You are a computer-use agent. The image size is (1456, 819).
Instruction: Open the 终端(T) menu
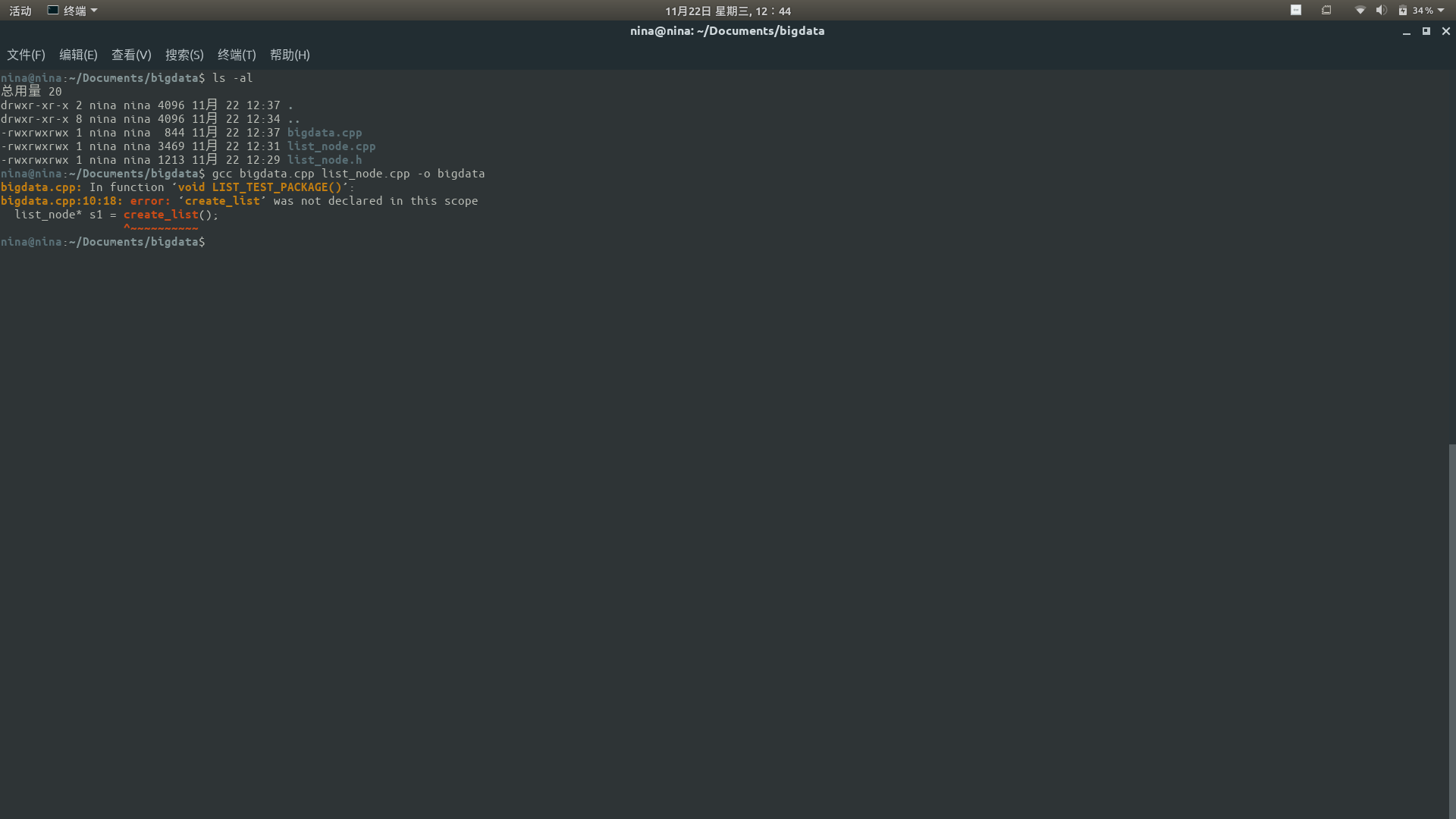237,55
